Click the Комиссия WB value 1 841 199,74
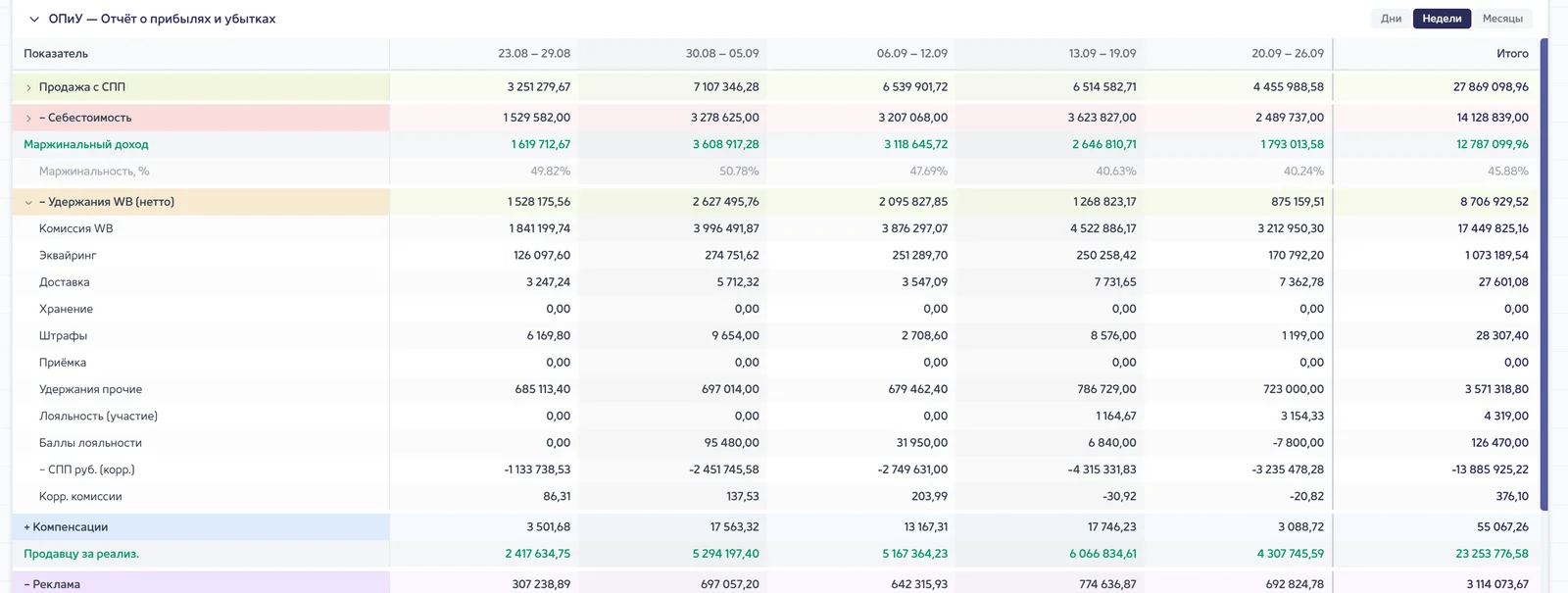Screen dimensions: 1568x593 click(x=540, y=228)
